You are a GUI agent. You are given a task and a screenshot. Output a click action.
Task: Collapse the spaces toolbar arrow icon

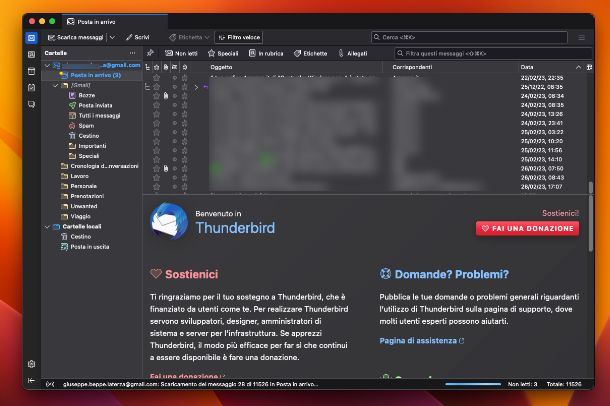(32, 380)
